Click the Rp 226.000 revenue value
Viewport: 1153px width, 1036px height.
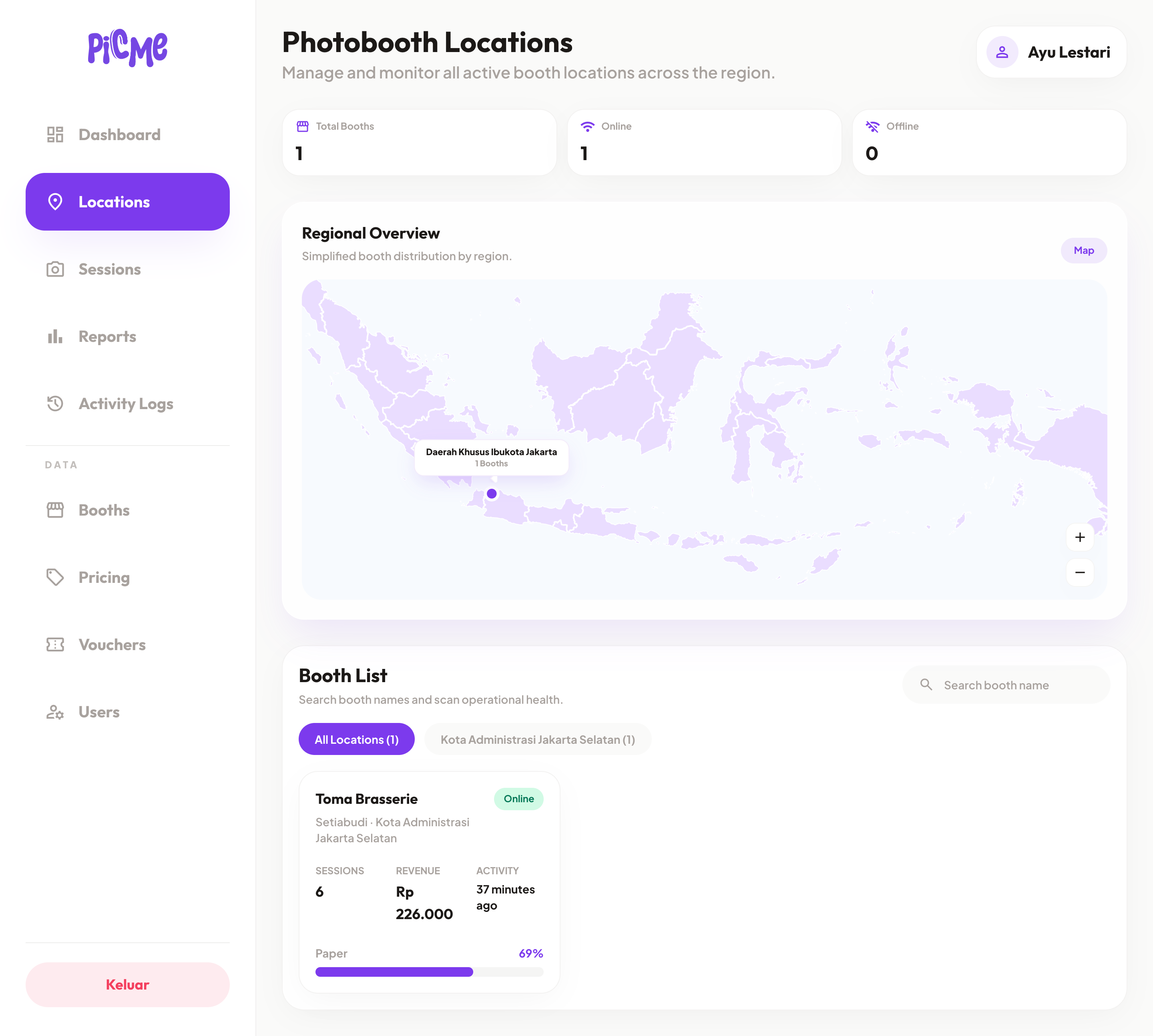[x=424, y=903]
